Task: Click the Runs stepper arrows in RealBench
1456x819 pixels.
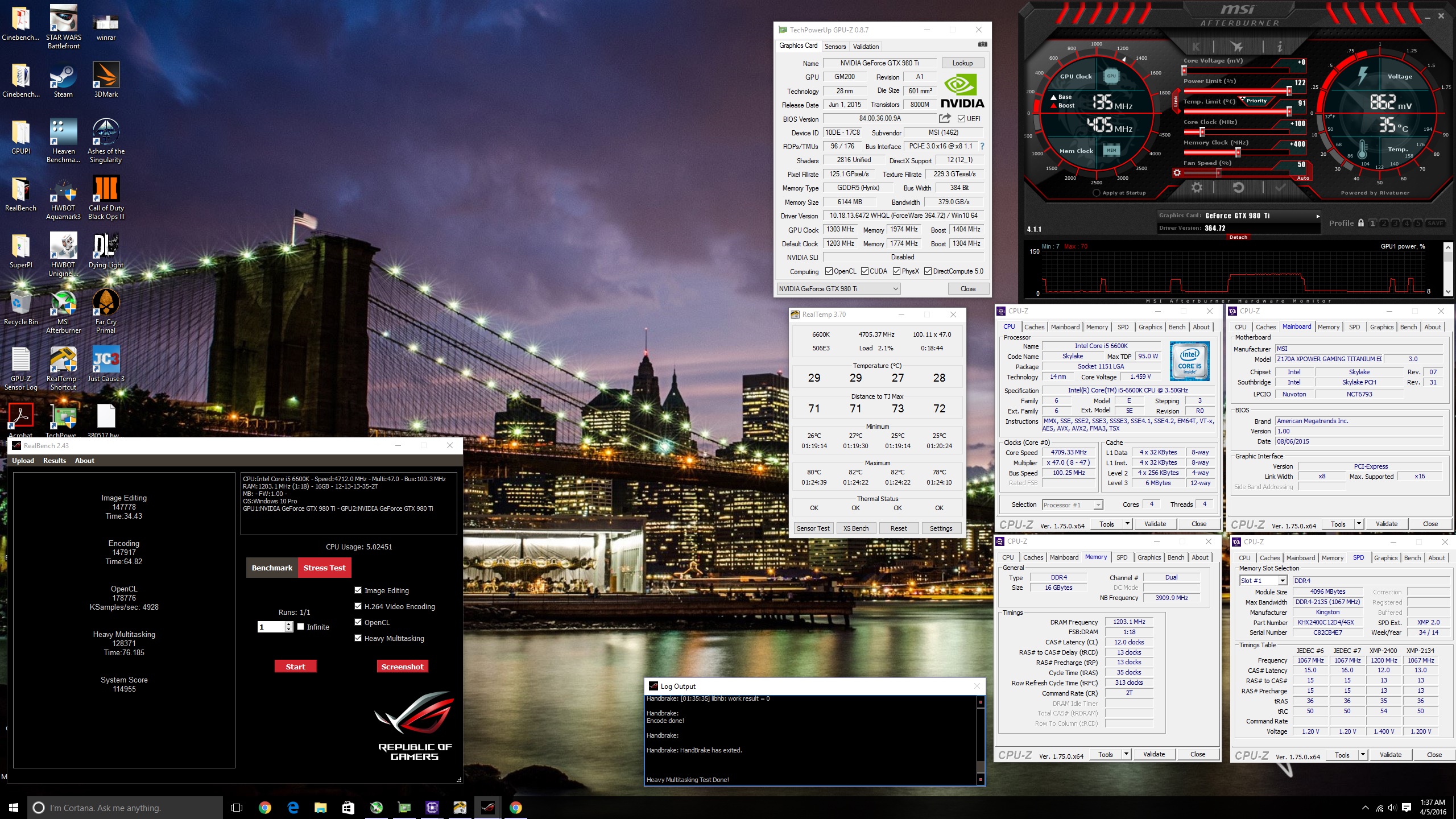Action: click(x=289, y=627)
